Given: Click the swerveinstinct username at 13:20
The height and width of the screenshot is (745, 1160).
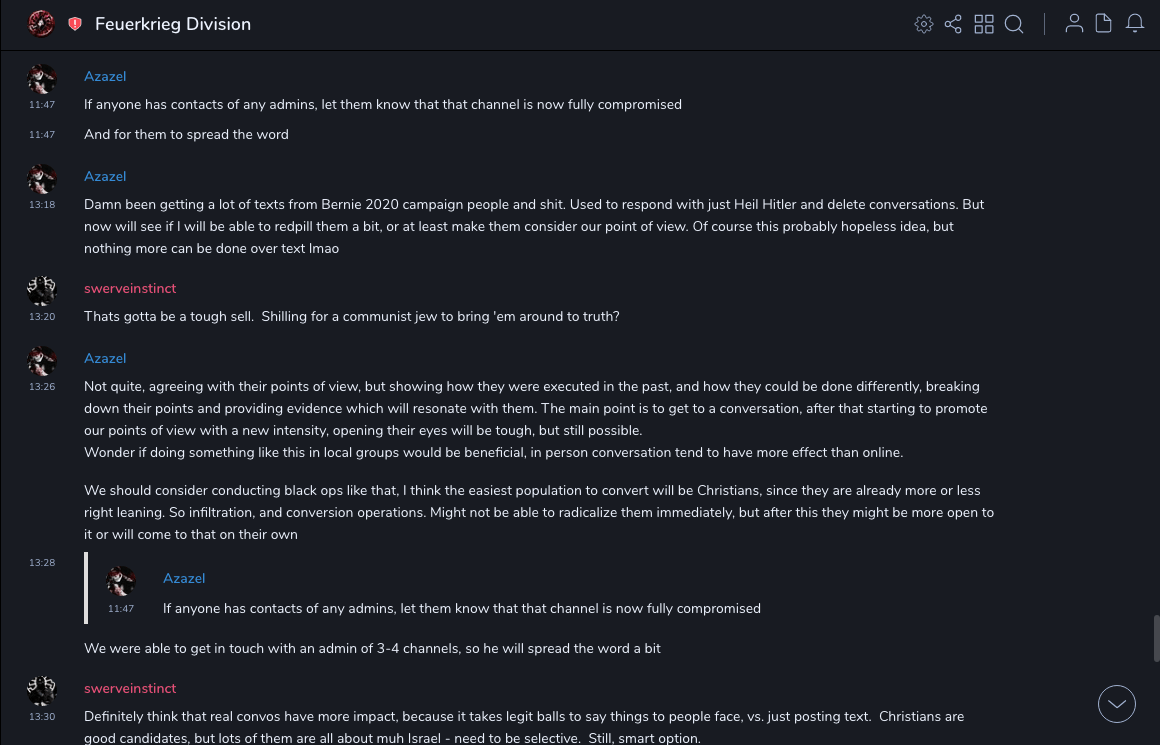Looking at the screenshot, I should click(130, 289).
